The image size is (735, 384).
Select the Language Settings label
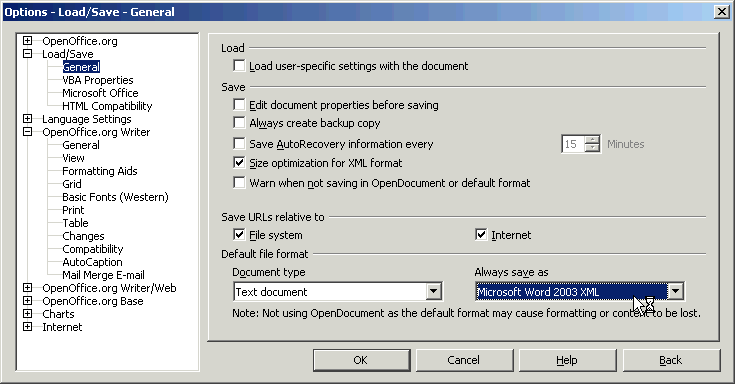click(87, 119)
